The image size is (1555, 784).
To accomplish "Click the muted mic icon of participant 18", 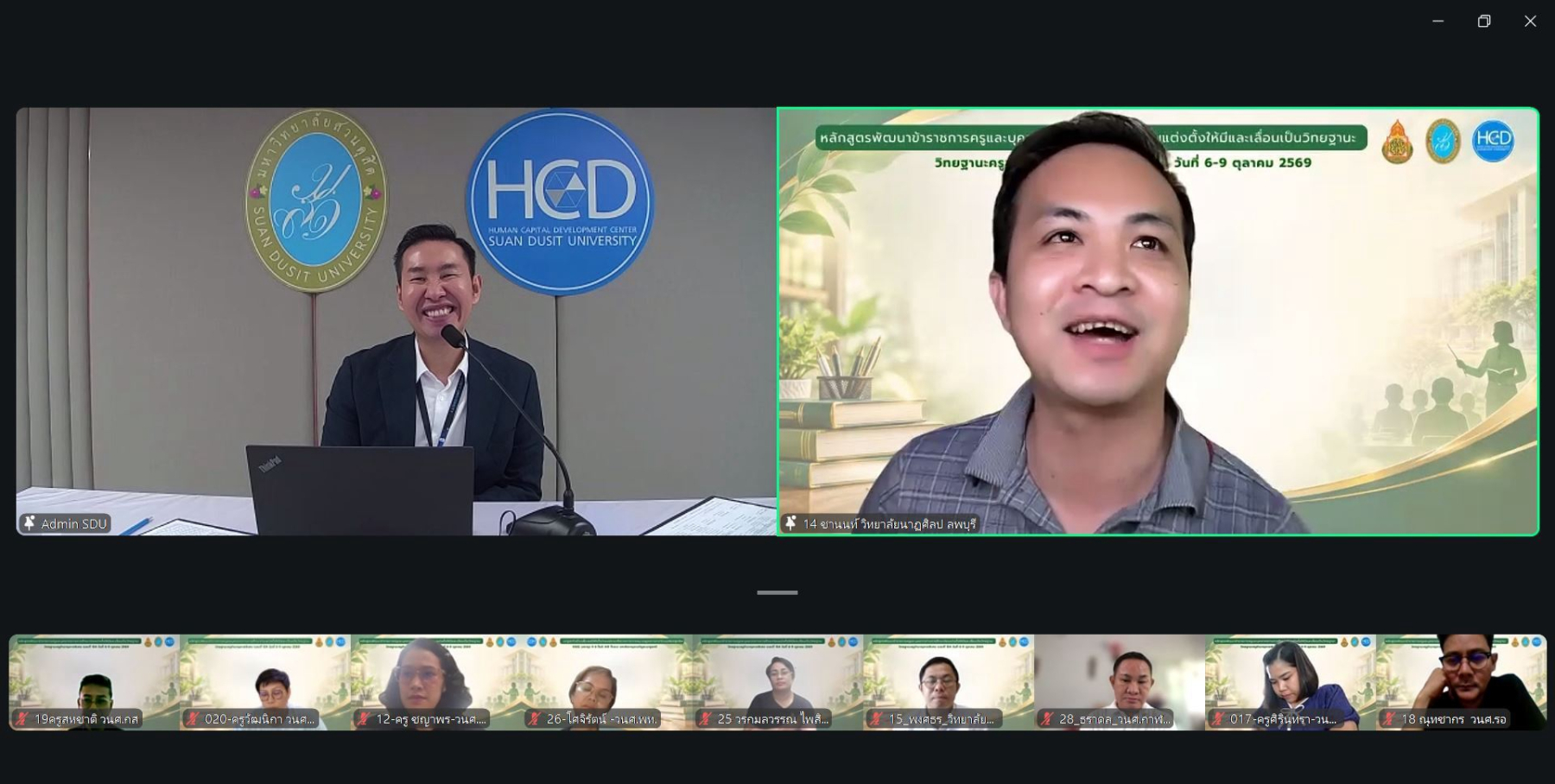I will click(x=1389, y=718).
